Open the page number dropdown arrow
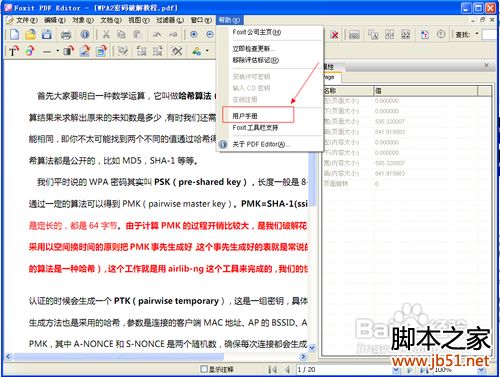Screen dimensions: 500x377 (x=396, y=370)
